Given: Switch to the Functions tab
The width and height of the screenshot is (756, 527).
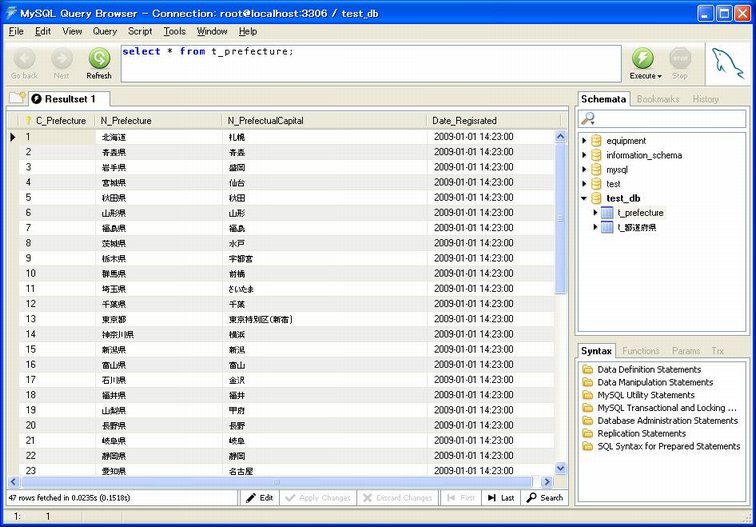Looking at the screenshot, I should point(640,351).
